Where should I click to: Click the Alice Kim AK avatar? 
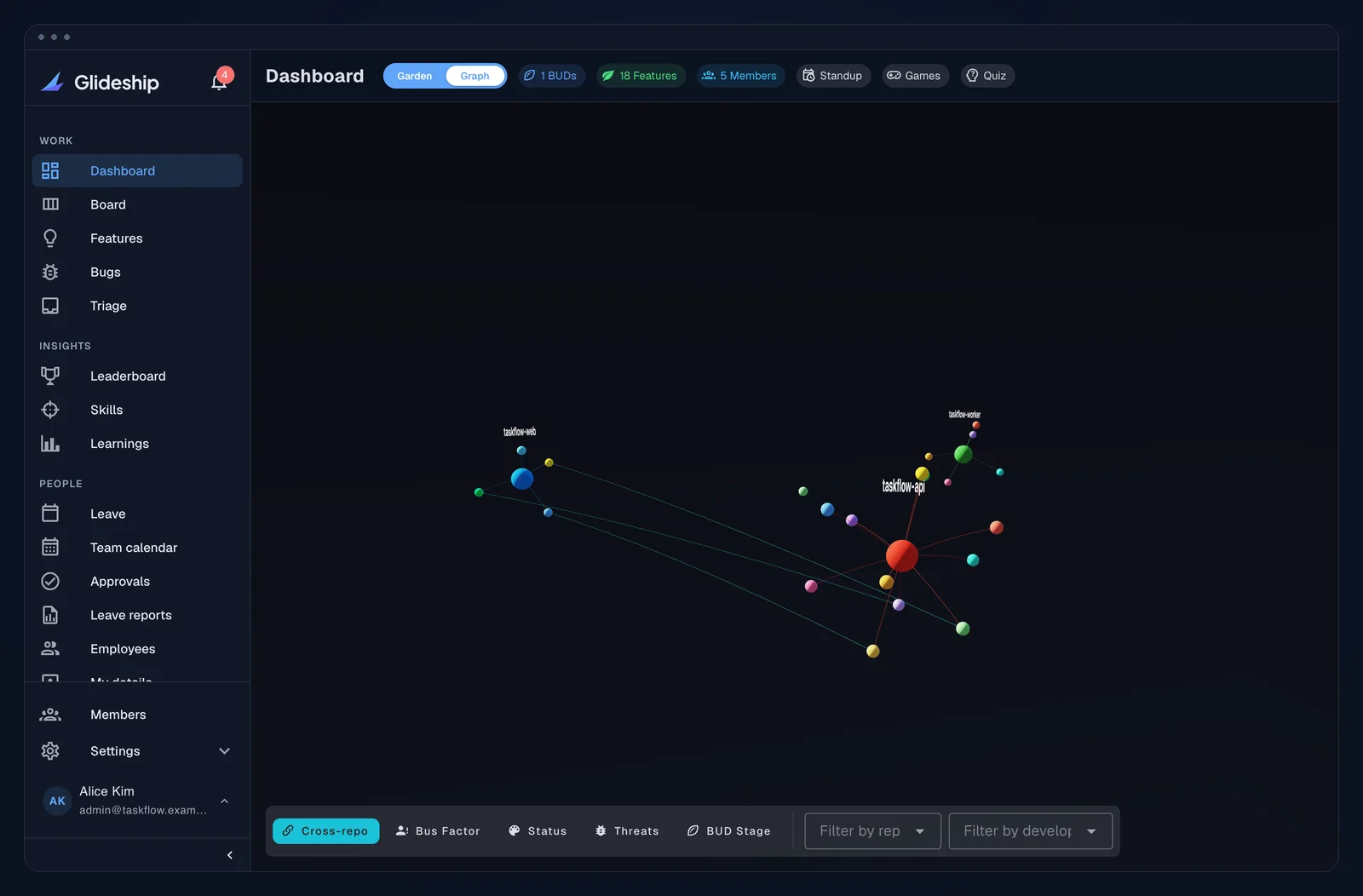tap(57, 801)
